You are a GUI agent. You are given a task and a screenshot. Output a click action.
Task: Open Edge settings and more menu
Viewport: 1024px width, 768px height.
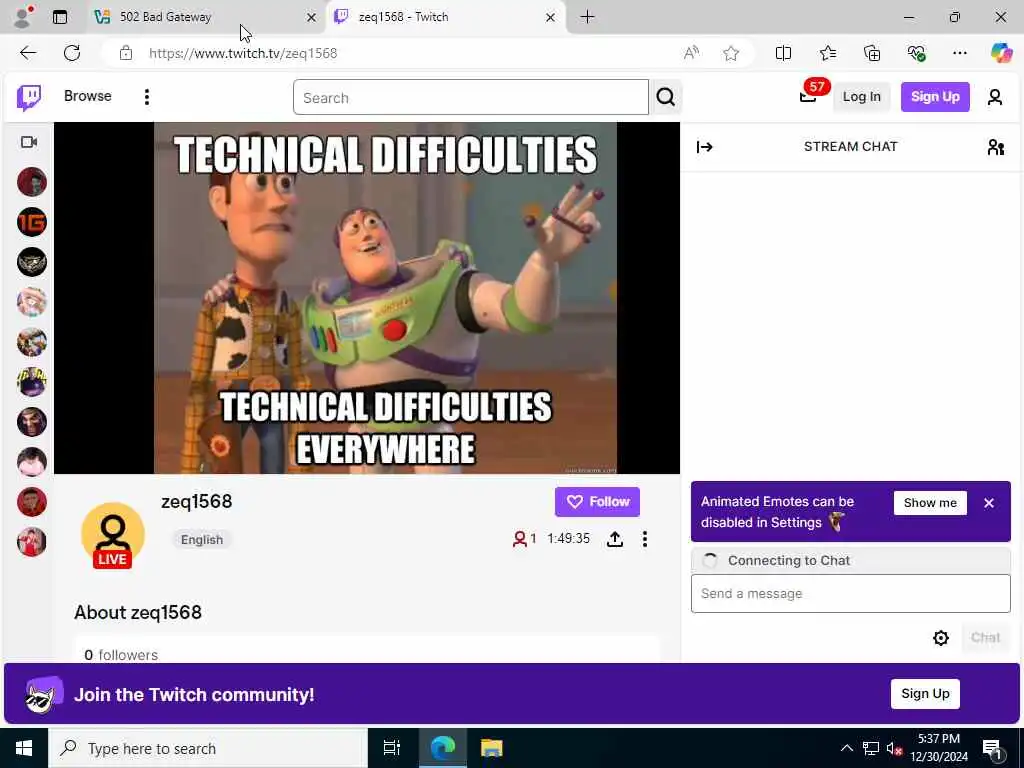coord(959,53)
